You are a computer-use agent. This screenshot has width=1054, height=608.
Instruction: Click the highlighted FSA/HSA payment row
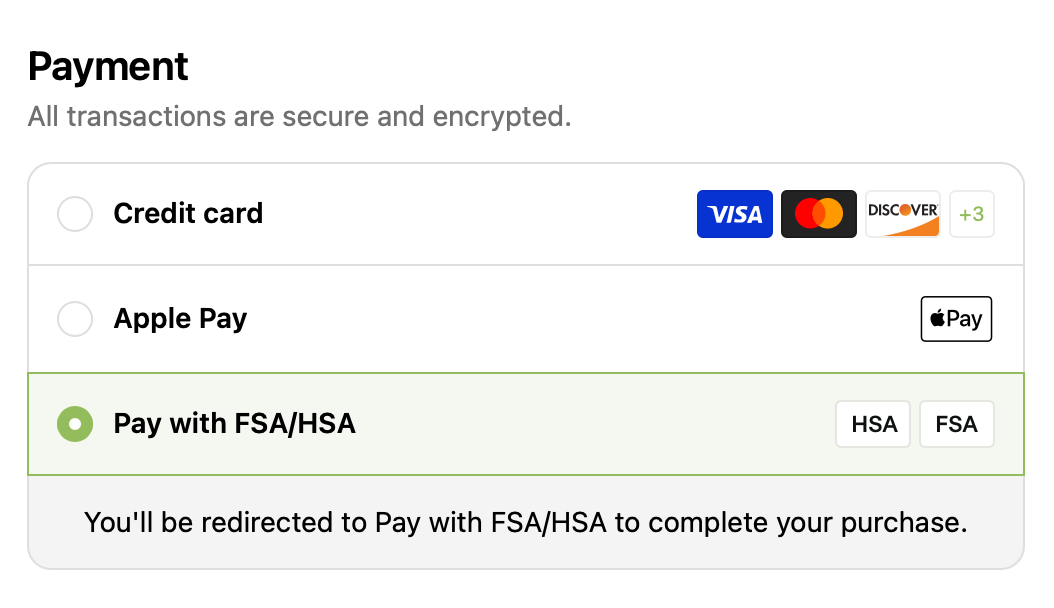[x=526, y=424]
